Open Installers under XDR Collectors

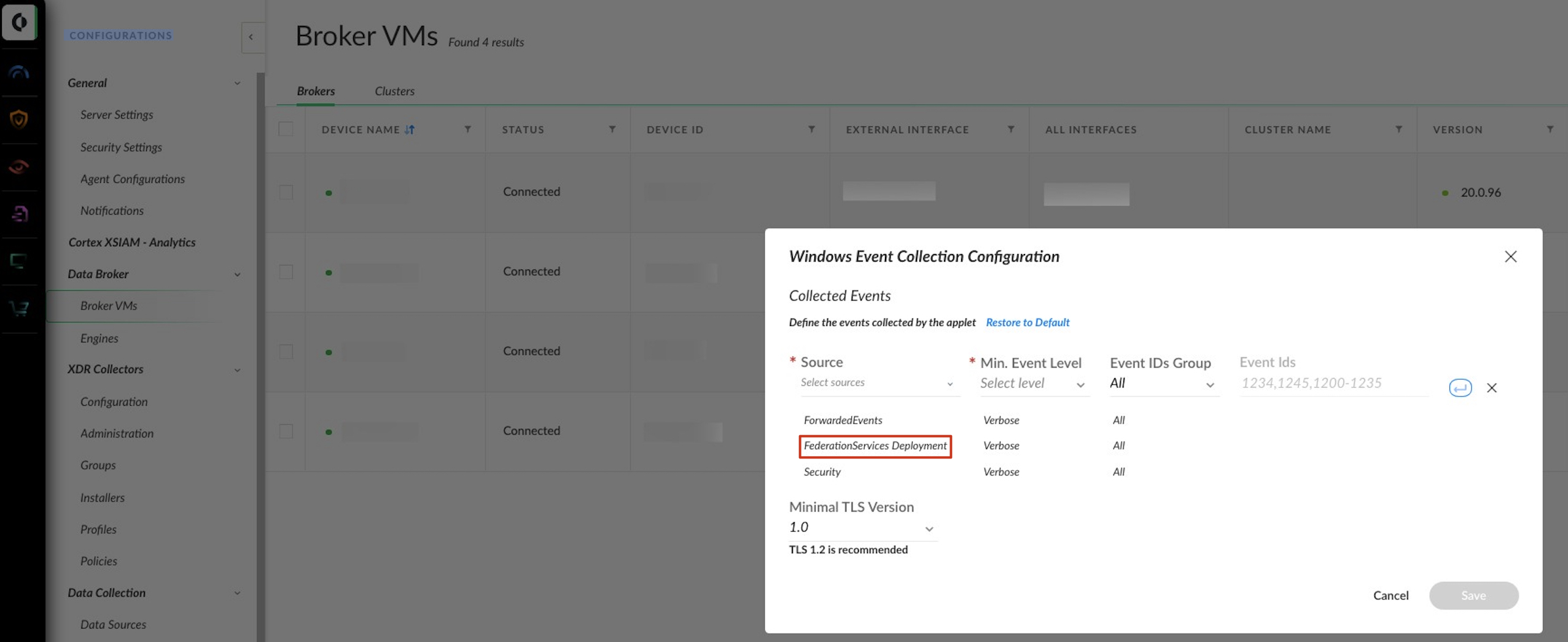pyautogui.click(x=102, y=498)
